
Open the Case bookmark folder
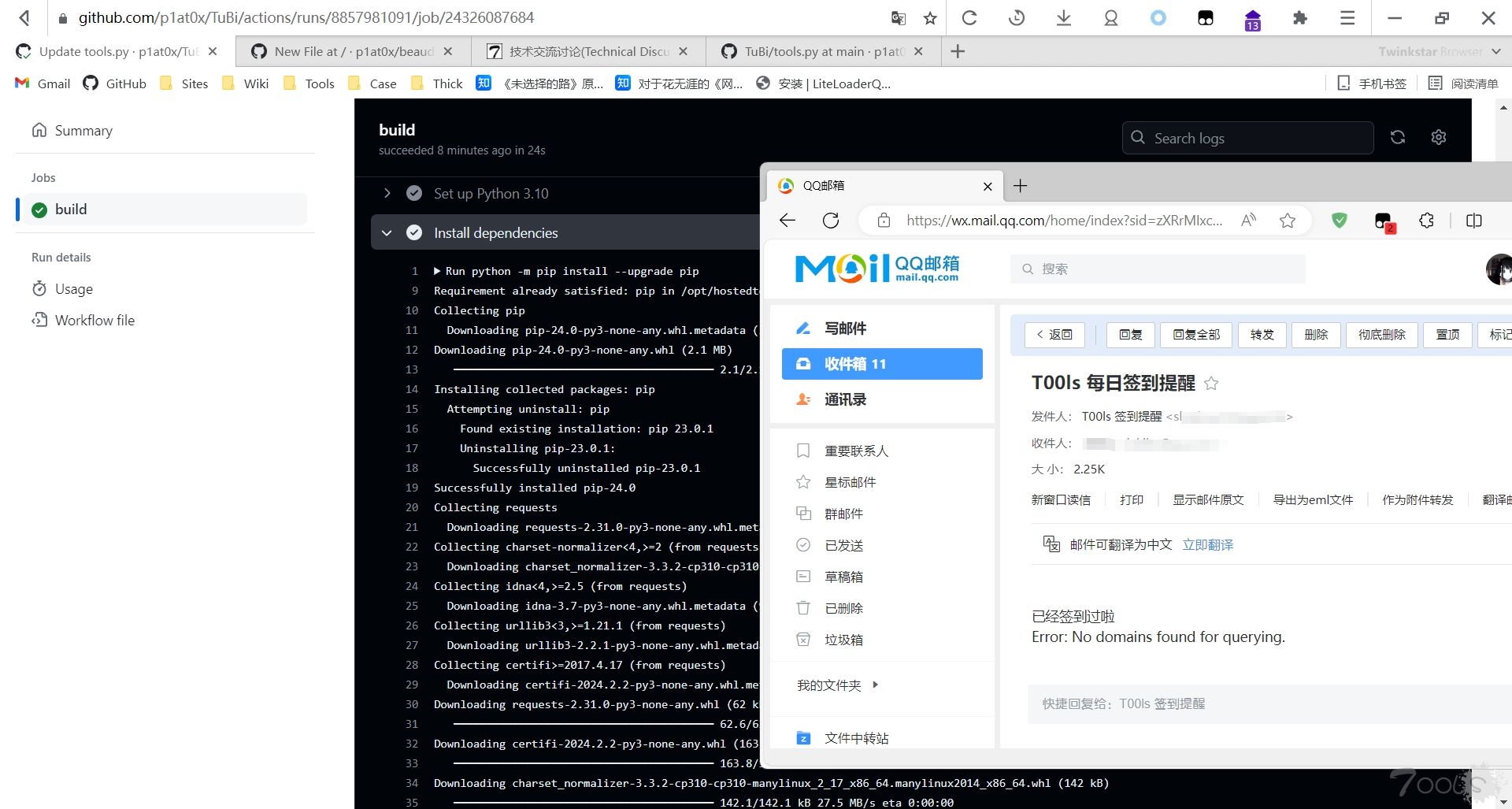point(372,83)
